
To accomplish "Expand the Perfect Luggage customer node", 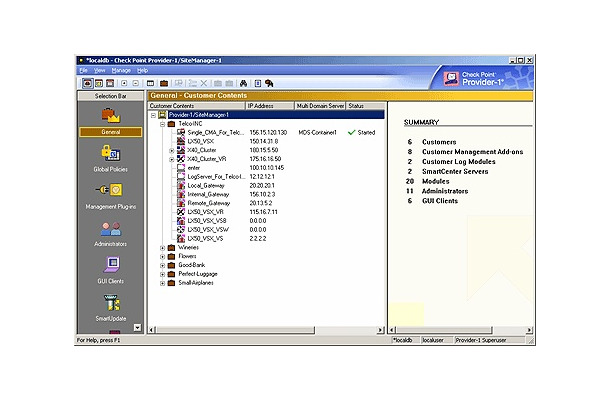I will pyautogui.click(x=163, y=274).
